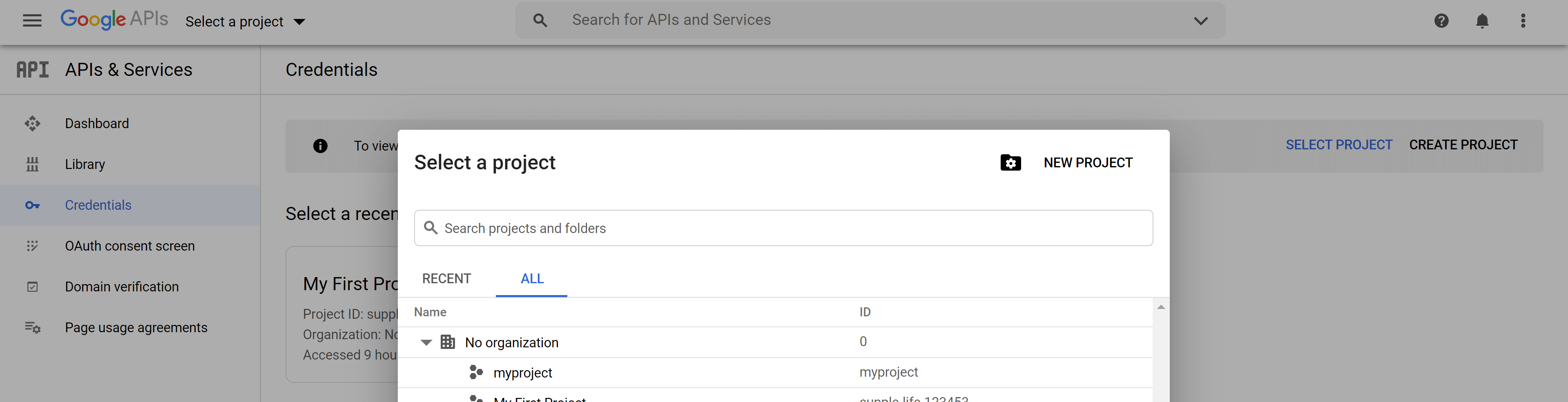This screenshot has height=402, width=1568.
Task: Click the Dashboard sidebar icon
Action: click(32, 124)
